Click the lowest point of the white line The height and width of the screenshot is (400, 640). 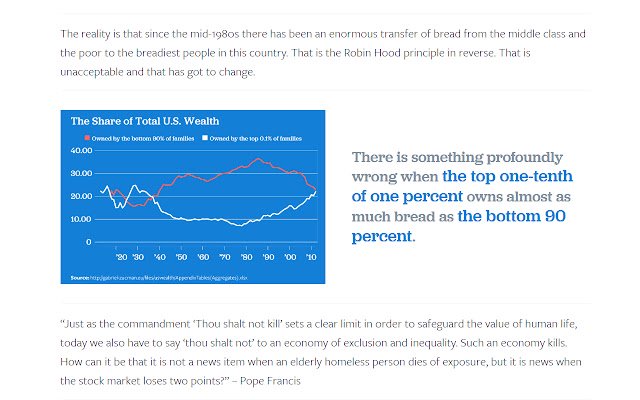pos(240,225)
